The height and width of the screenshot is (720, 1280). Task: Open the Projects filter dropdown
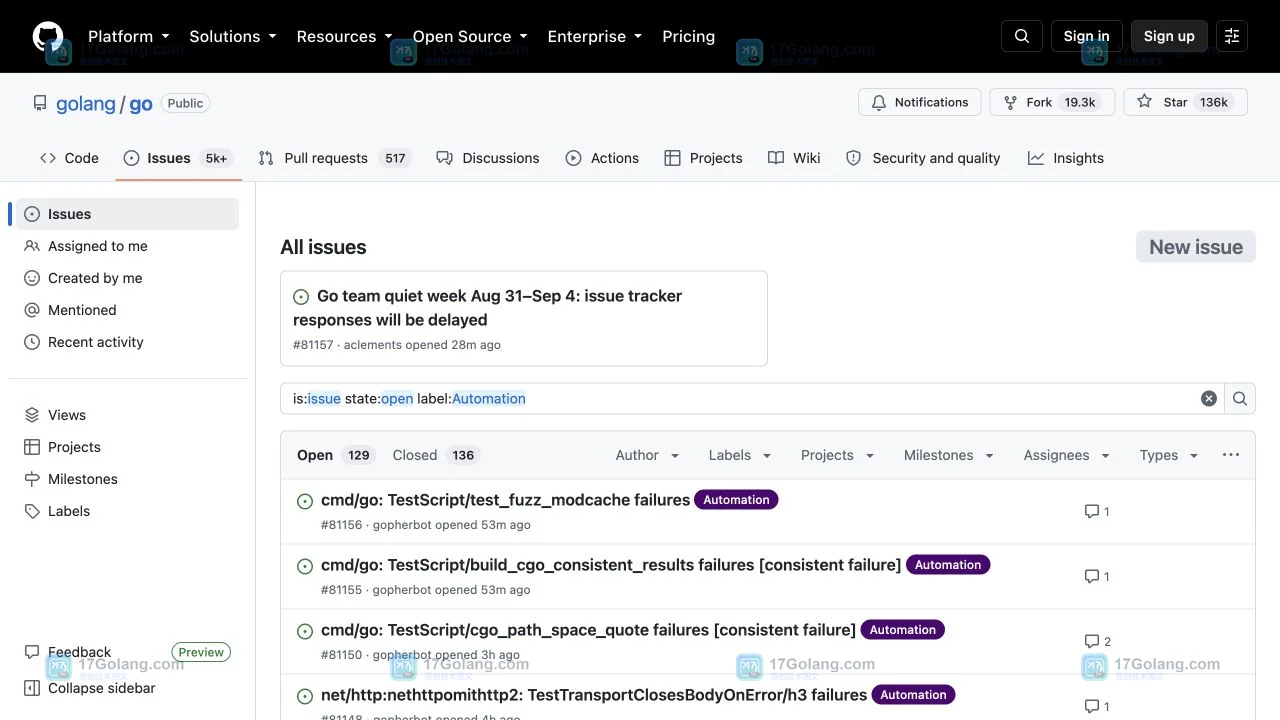(x=838, y=455)
